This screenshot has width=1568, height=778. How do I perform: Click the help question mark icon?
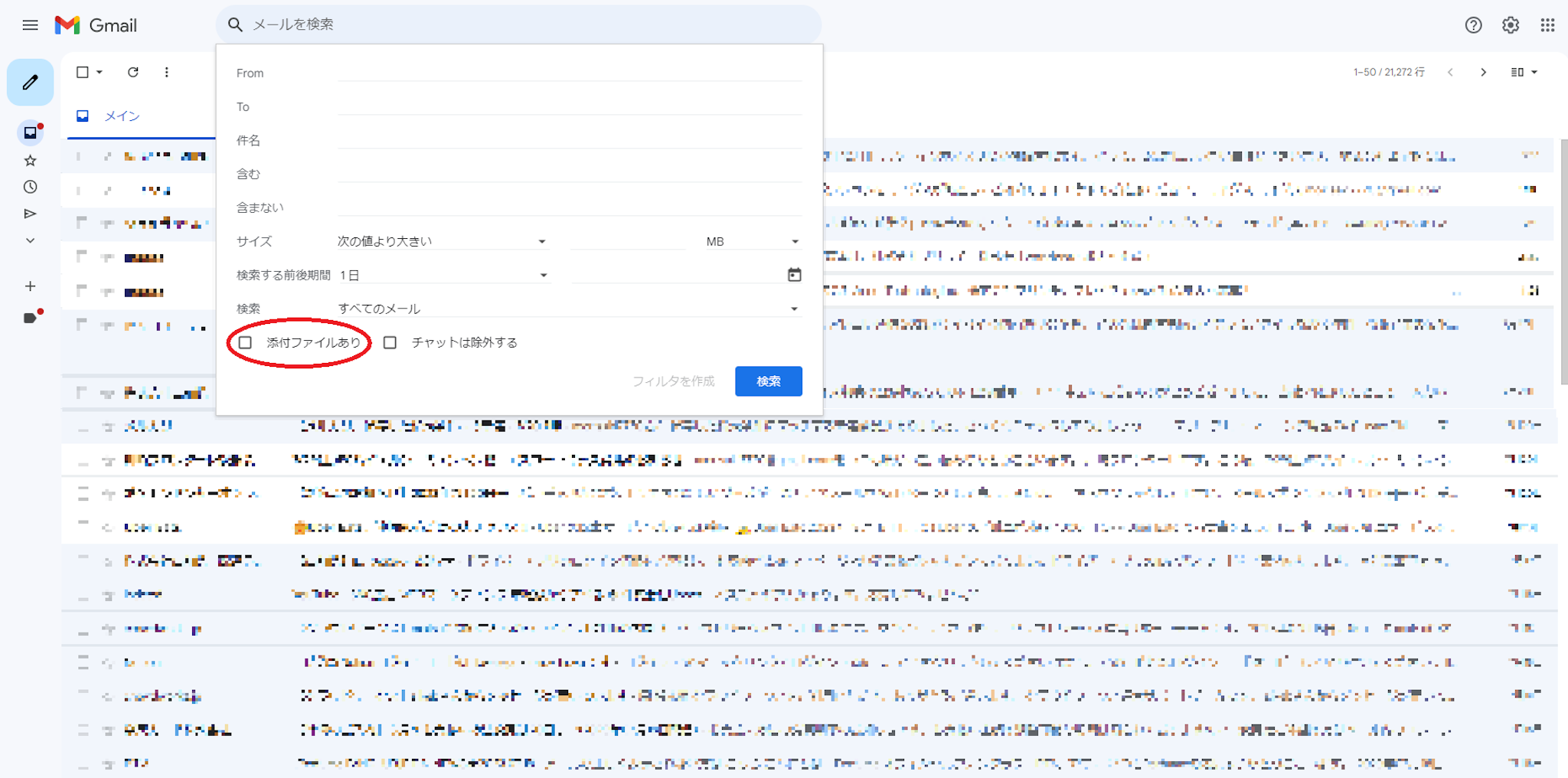tap(1473, 25)
